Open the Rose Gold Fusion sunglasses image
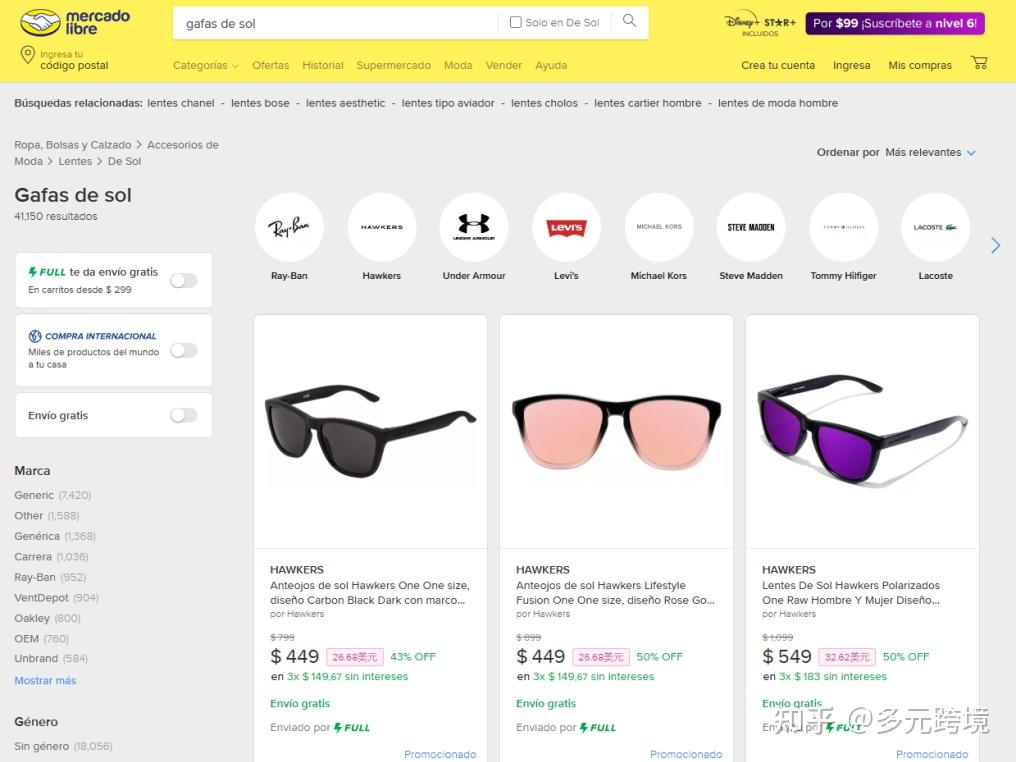 click(616, 432)
